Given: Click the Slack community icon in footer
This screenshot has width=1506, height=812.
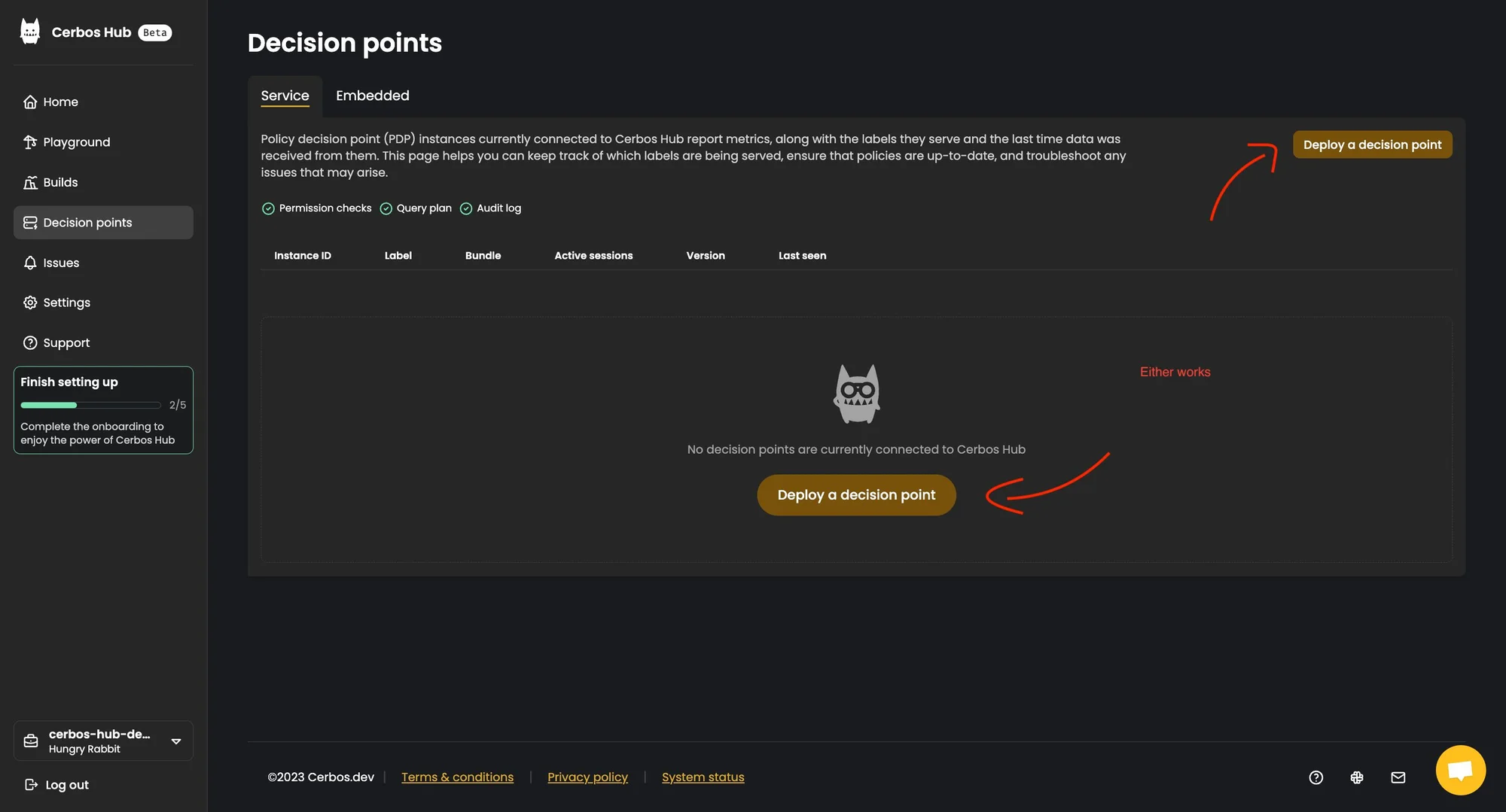Looking at the screenshot, I should point(1357,777).
